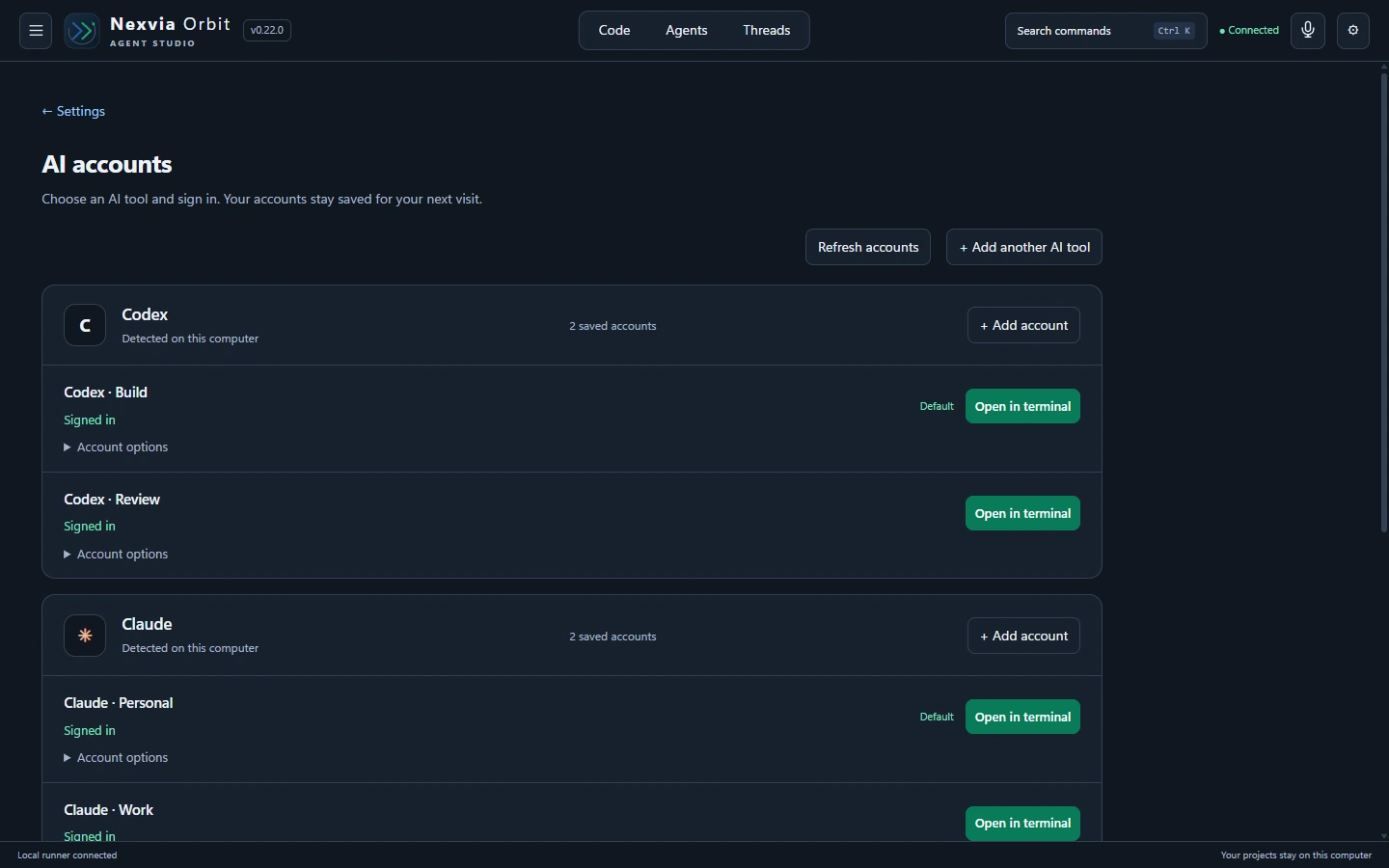
Task: Click Add another AI tool button
Action: [x=1024, y=247]
